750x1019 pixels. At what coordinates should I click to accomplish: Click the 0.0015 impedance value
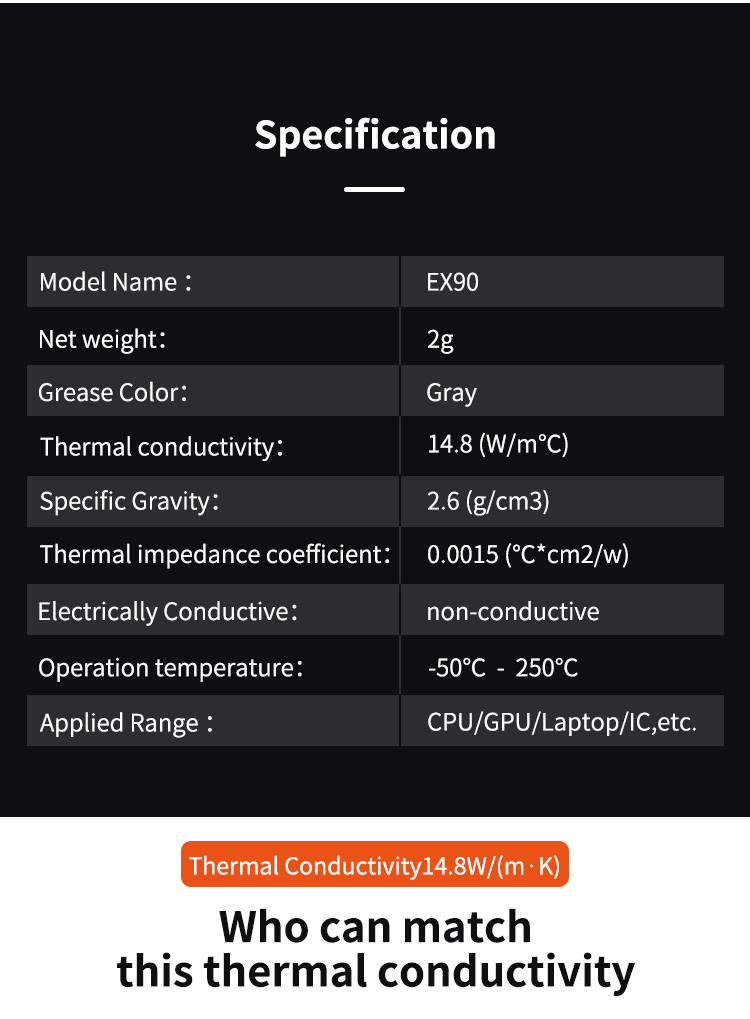(x=528, y=555)
